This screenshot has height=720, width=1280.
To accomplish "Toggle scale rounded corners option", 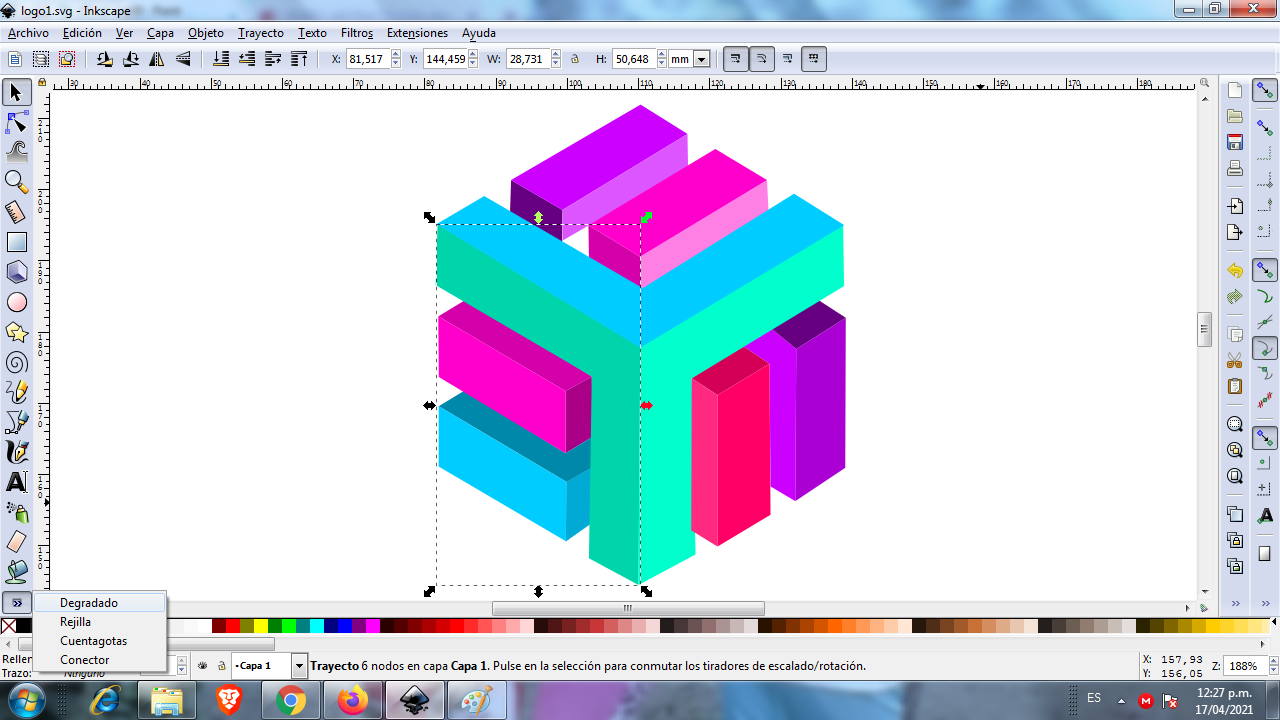I will 762,59.
